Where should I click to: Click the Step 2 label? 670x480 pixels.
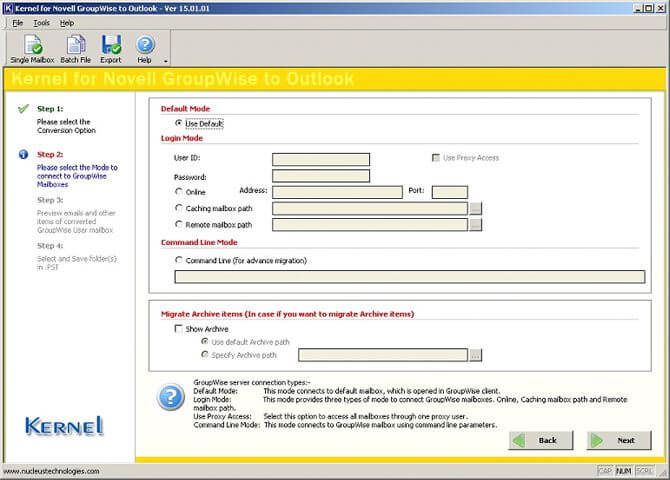coord(50,154)
